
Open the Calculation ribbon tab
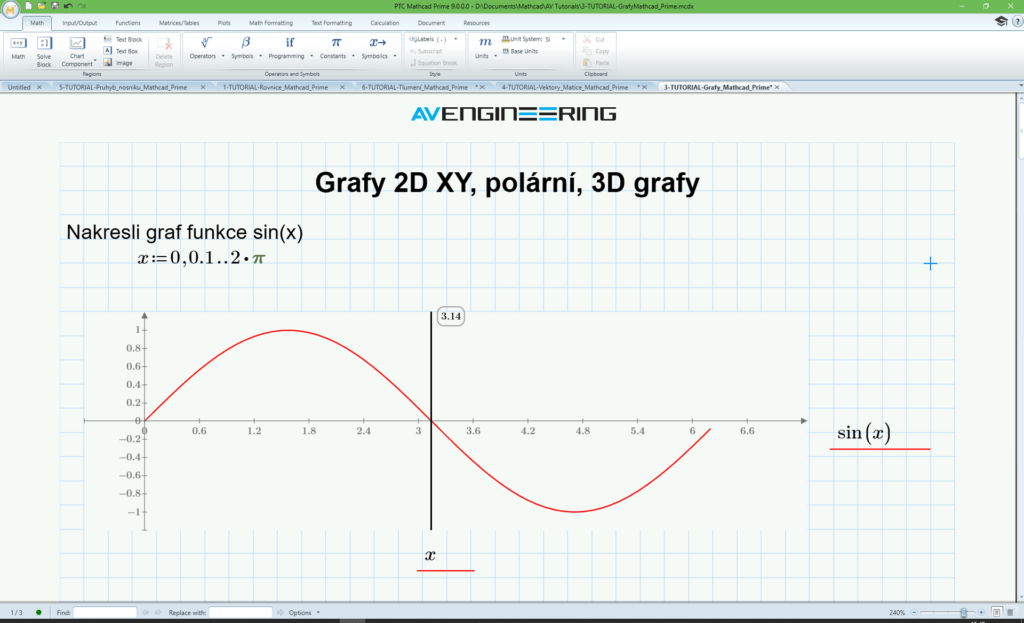coord(385,23)
